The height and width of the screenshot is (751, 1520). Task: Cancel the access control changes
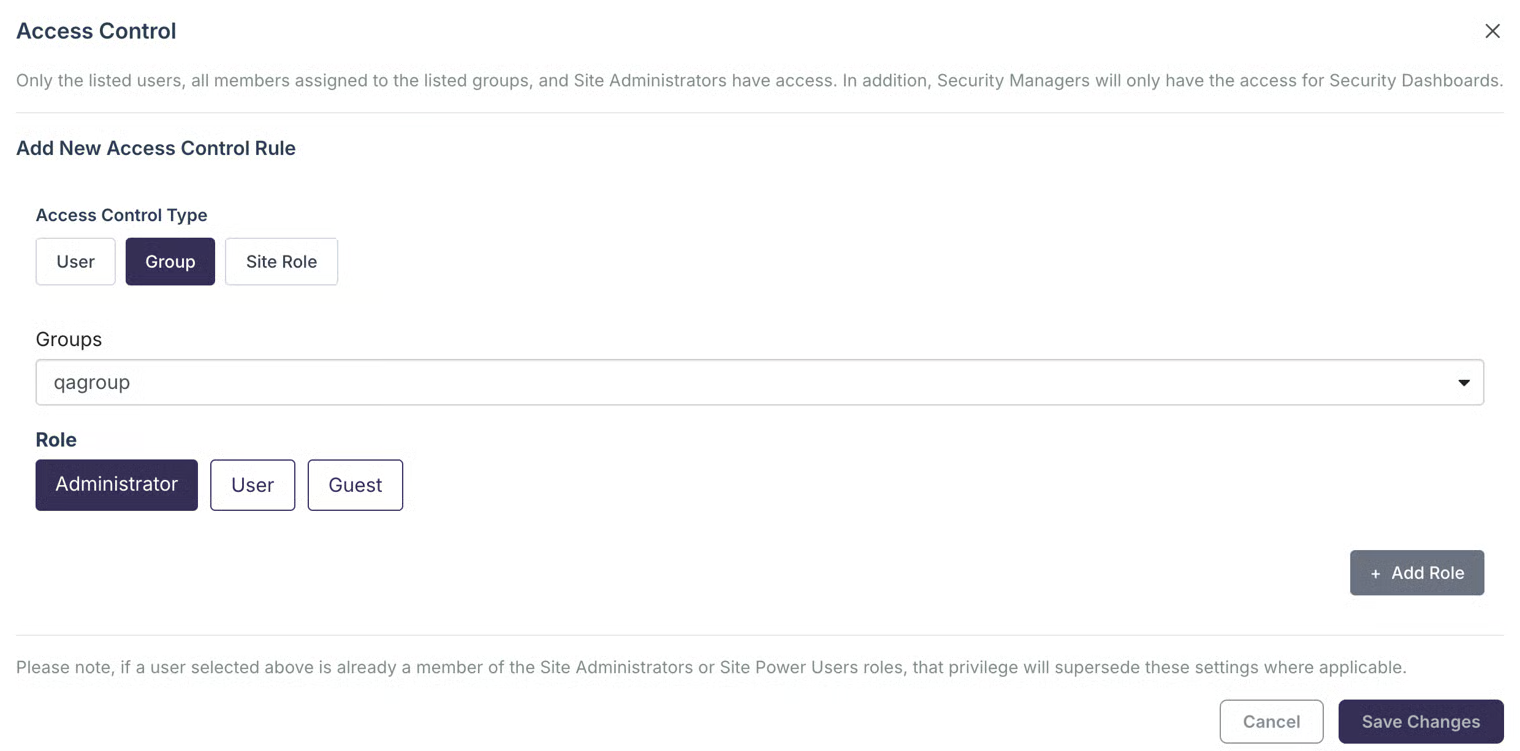(x=1271, y=722)
